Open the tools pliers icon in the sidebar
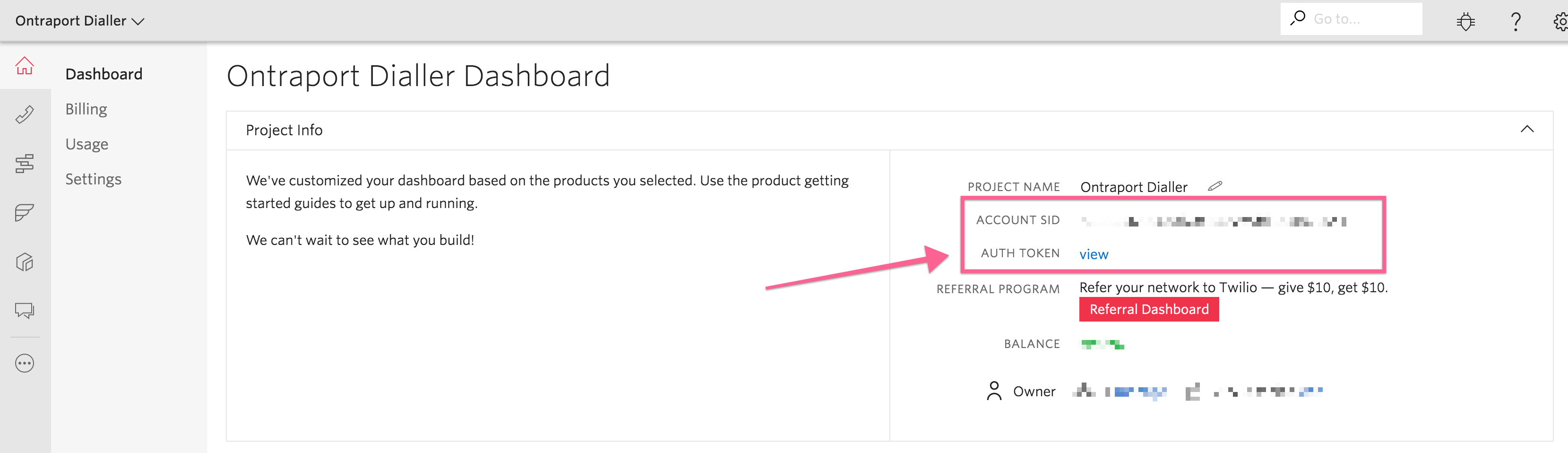The width and height of the screenshot is (1568, 453). click(x=25, y=114)
